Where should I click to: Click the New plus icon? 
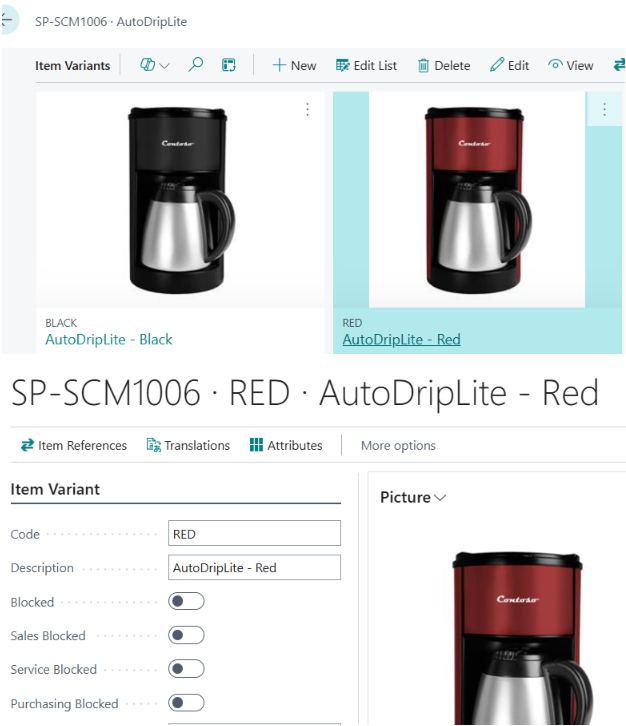(x=279, y=65)
